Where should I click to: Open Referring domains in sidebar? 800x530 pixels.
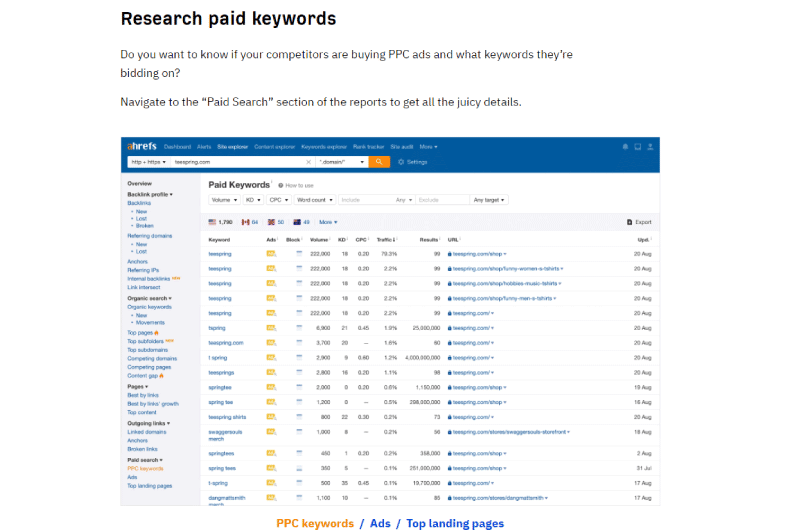(x=149, y=236)
